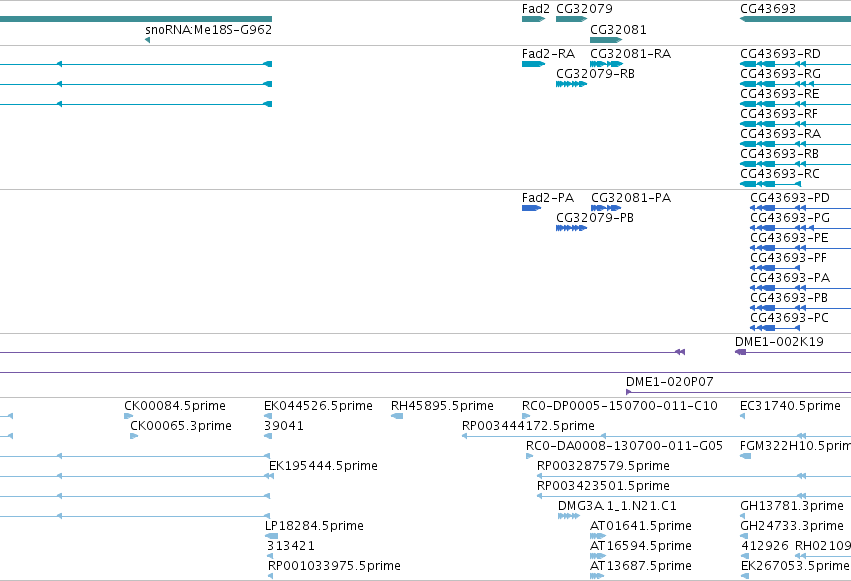Click the CG43693 gene label
851x581 pixels.
point(767,9)
